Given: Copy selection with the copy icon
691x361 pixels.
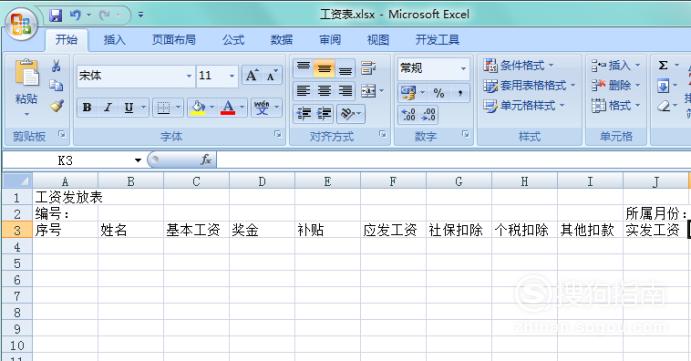Looking at the screenshot, I should click(x=56, y=86).
